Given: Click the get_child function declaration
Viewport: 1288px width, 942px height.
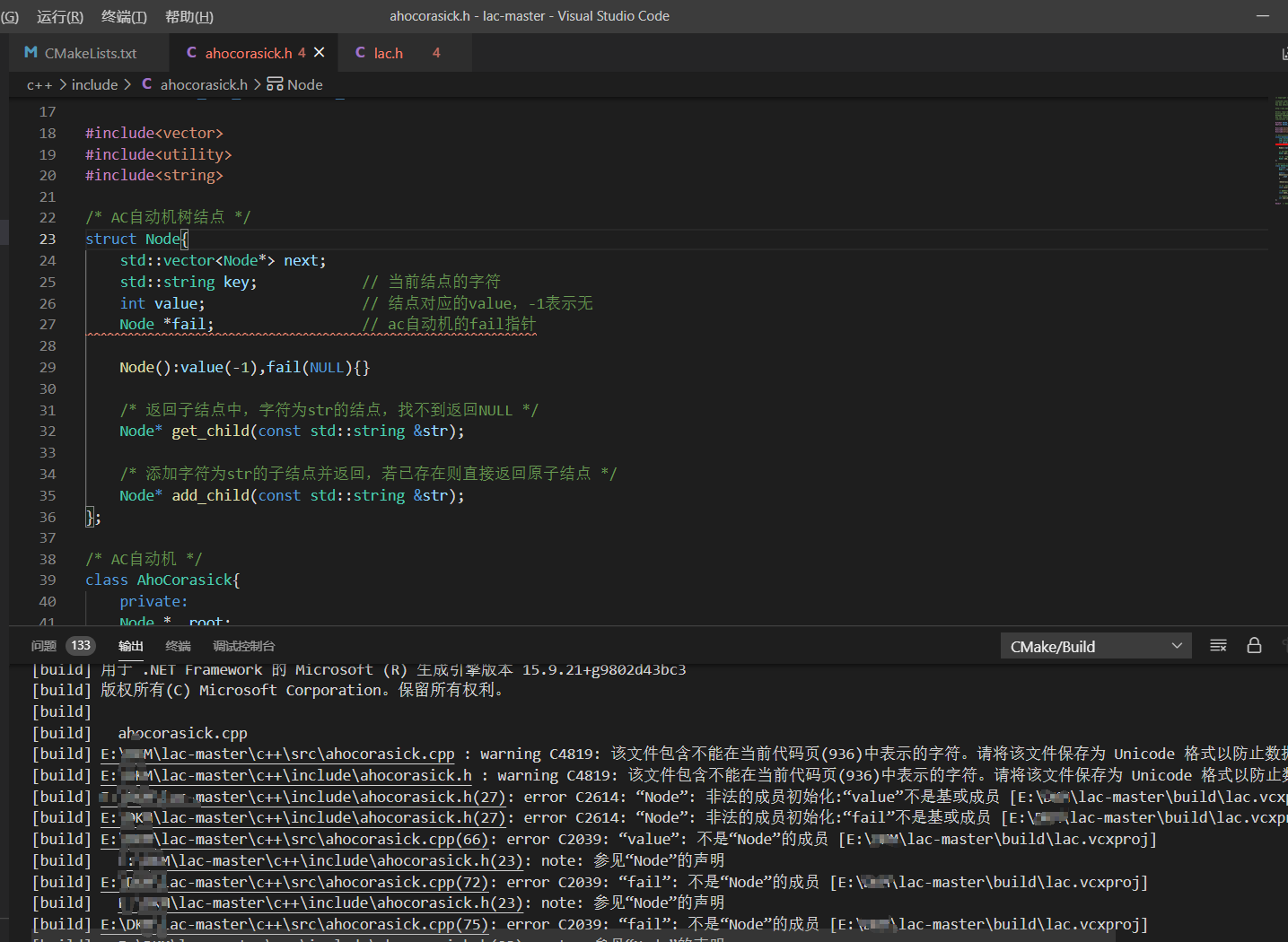Looking at the screenshot, I should (x=293, y=431).
